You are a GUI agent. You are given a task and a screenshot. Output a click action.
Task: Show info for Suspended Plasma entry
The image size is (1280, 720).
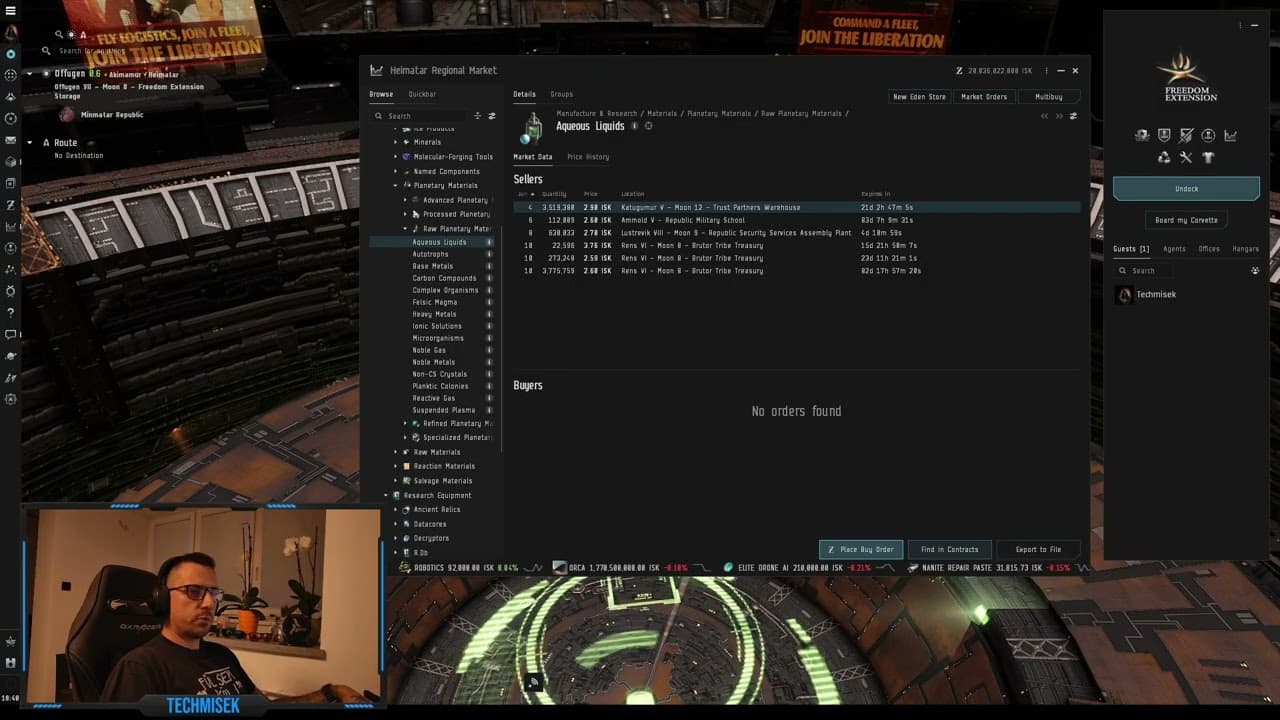489,410
